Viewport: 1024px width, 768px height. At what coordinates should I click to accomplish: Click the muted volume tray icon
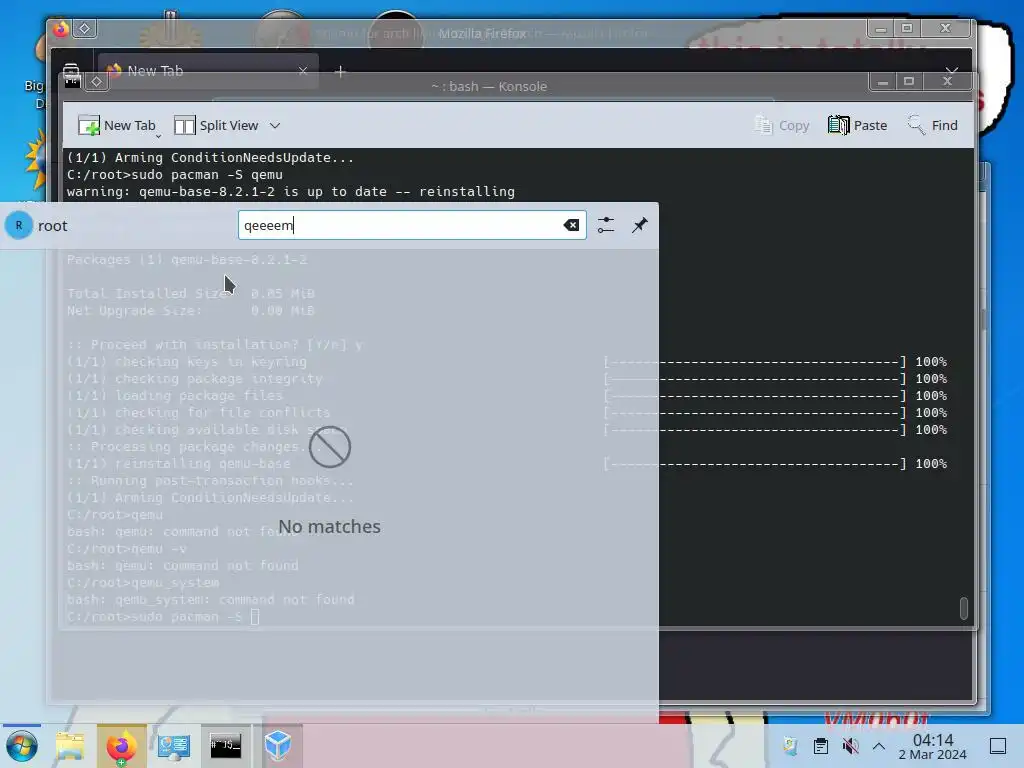850,746
